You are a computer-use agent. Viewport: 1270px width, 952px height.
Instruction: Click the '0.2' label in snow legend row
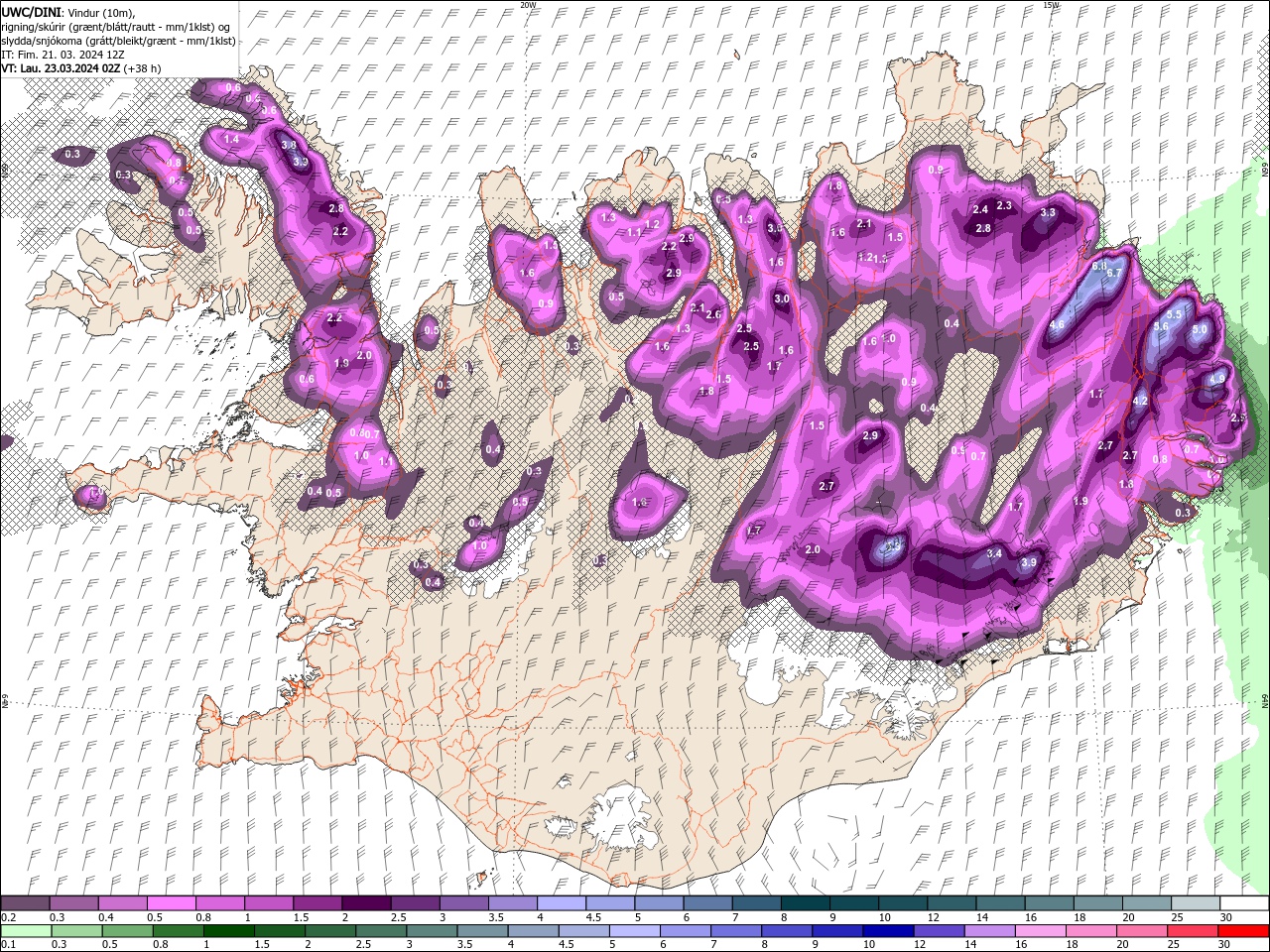[9, 917]
